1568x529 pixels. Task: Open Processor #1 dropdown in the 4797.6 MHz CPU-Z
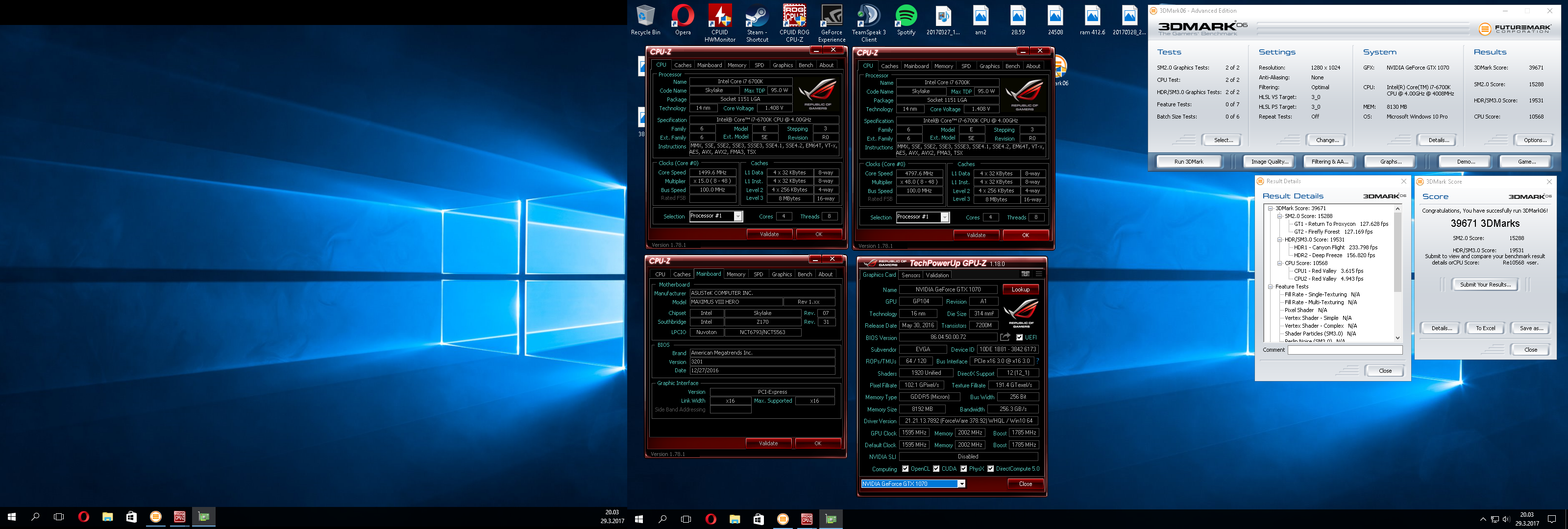[x=945, y=217]
